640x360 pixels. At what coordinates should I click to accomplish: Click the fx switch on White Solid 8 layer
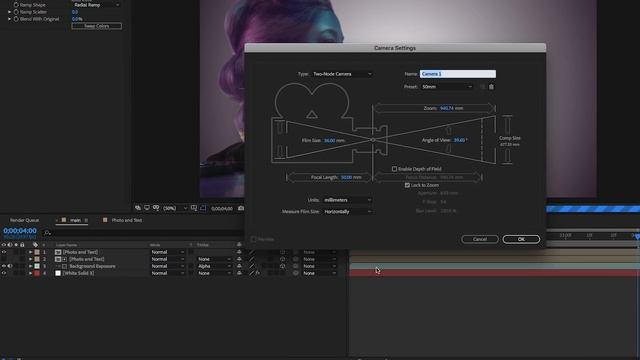(x=258, y=273)
